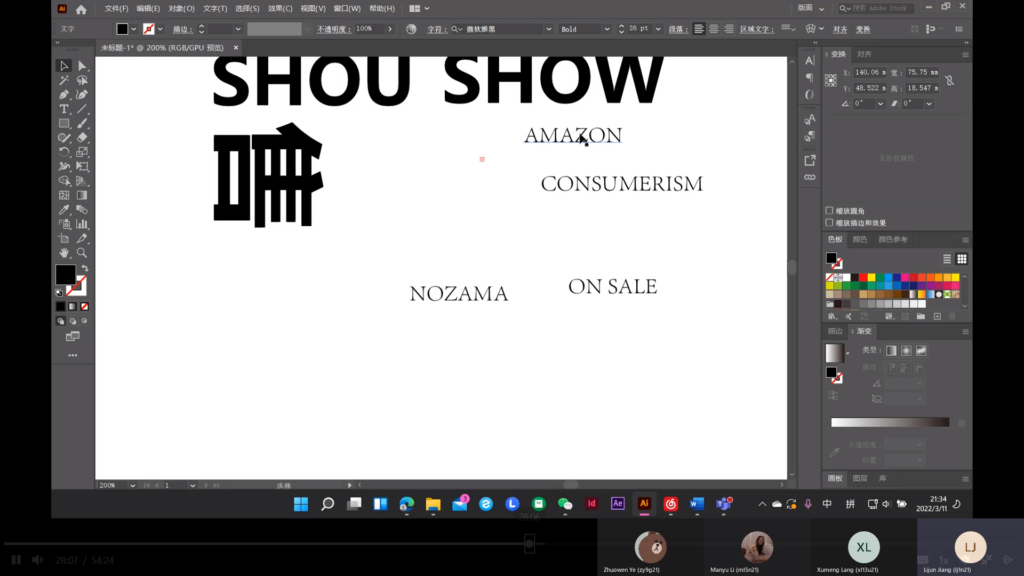
Task: Set gradient type to freeform
Action: point(921,351)
